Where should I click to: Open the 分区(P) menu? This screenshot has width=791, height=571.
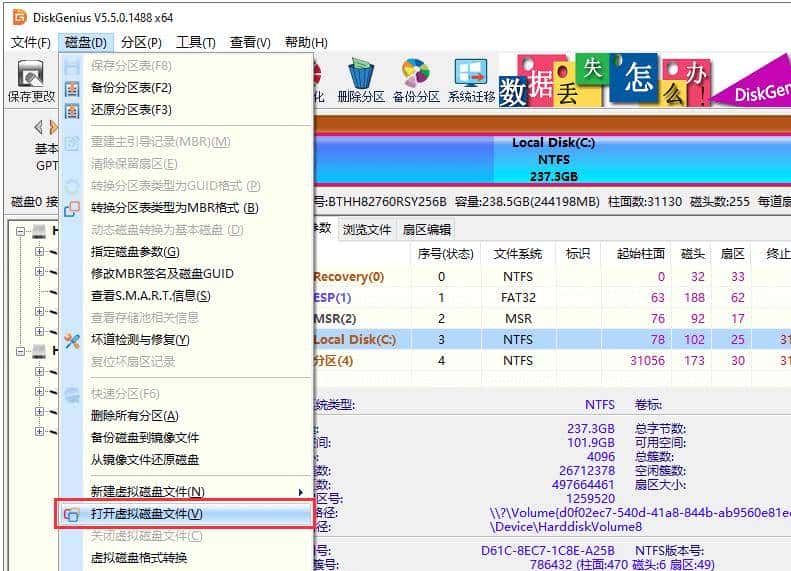point(141,42)
